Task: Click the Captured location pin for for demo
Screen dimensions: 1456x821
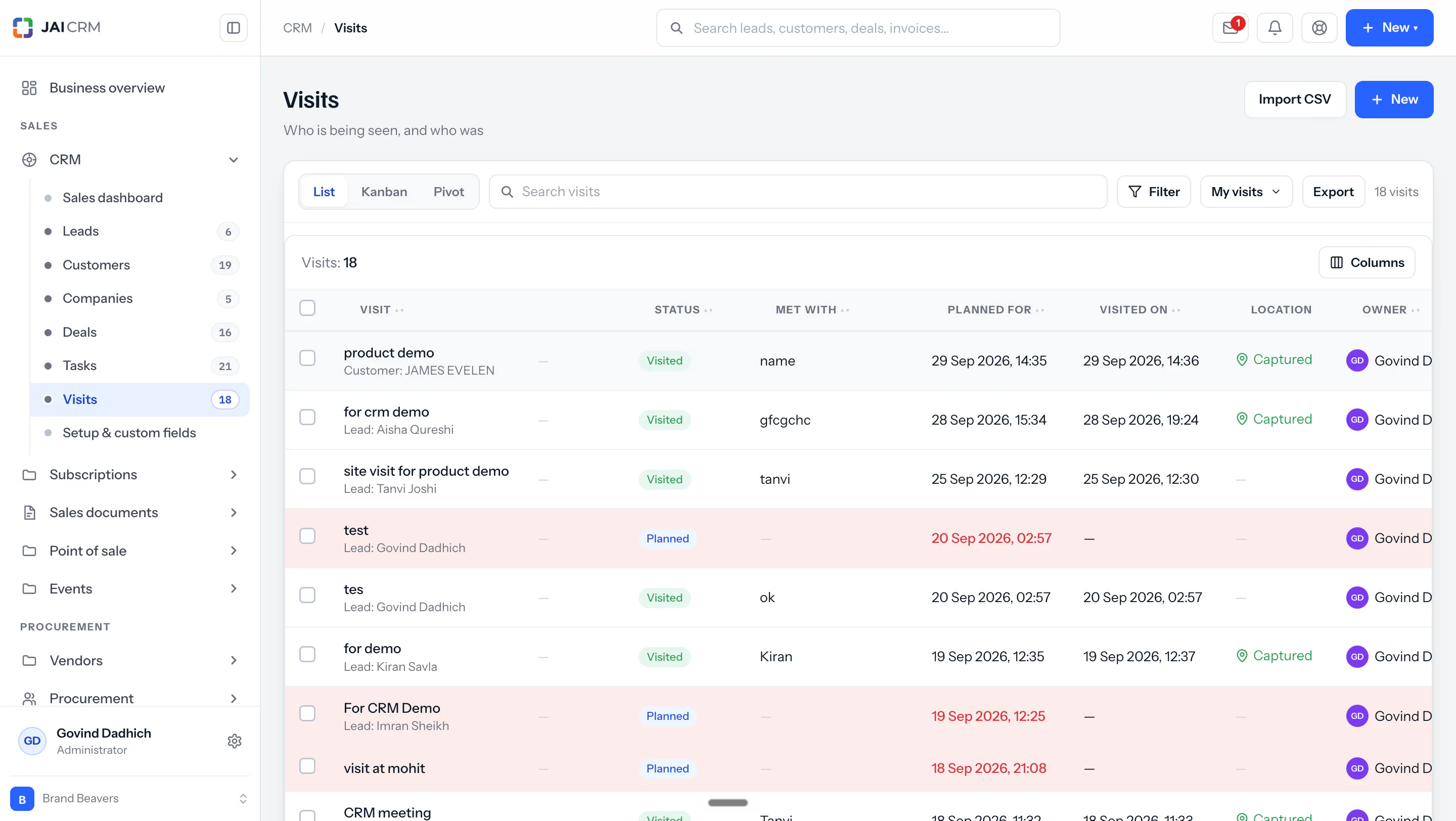Action: click(x=1242, y=656)
